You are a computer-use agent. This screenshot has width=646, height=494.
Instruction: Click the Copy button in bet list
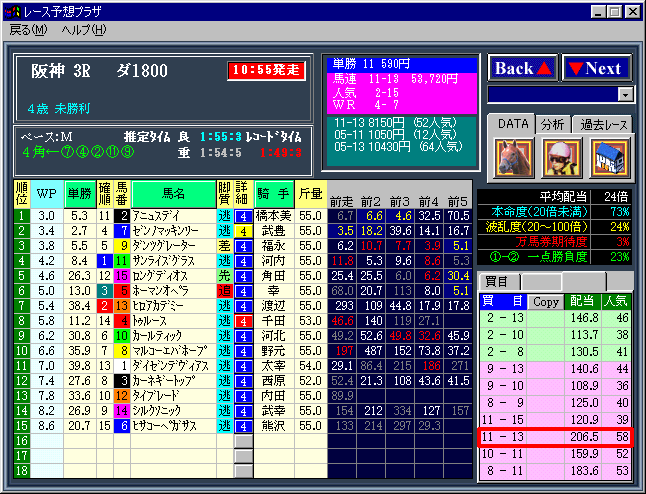545,300
